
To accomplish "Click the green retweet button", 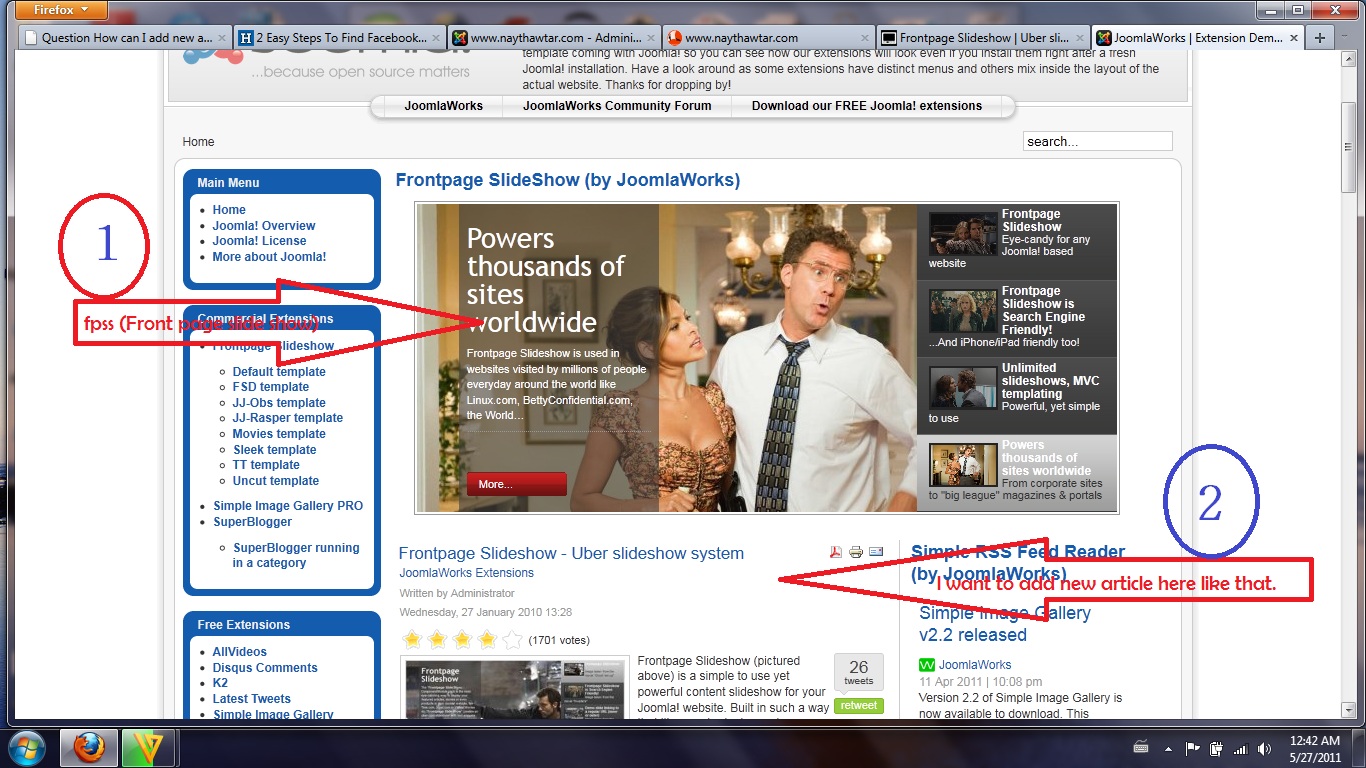I will pos(859,705).
